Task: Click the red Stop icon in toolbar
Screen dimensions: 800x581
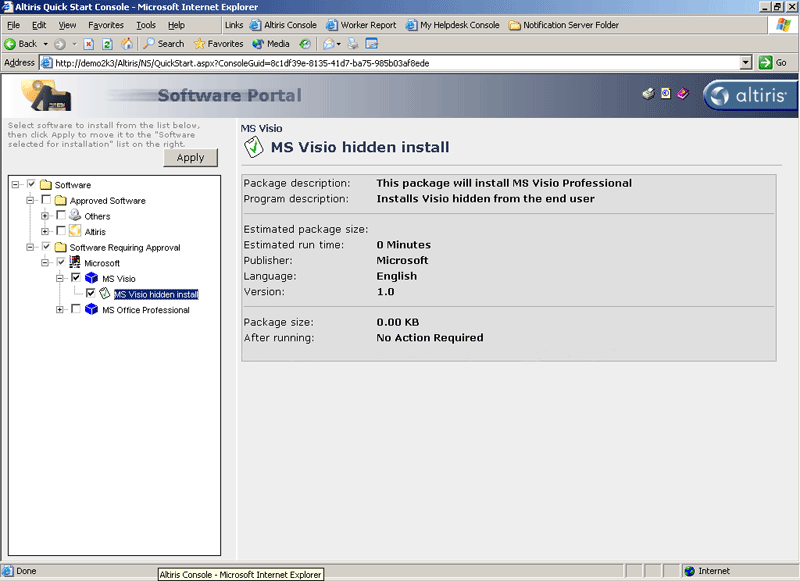Action: pyautogui.click(x=89, y=44)
